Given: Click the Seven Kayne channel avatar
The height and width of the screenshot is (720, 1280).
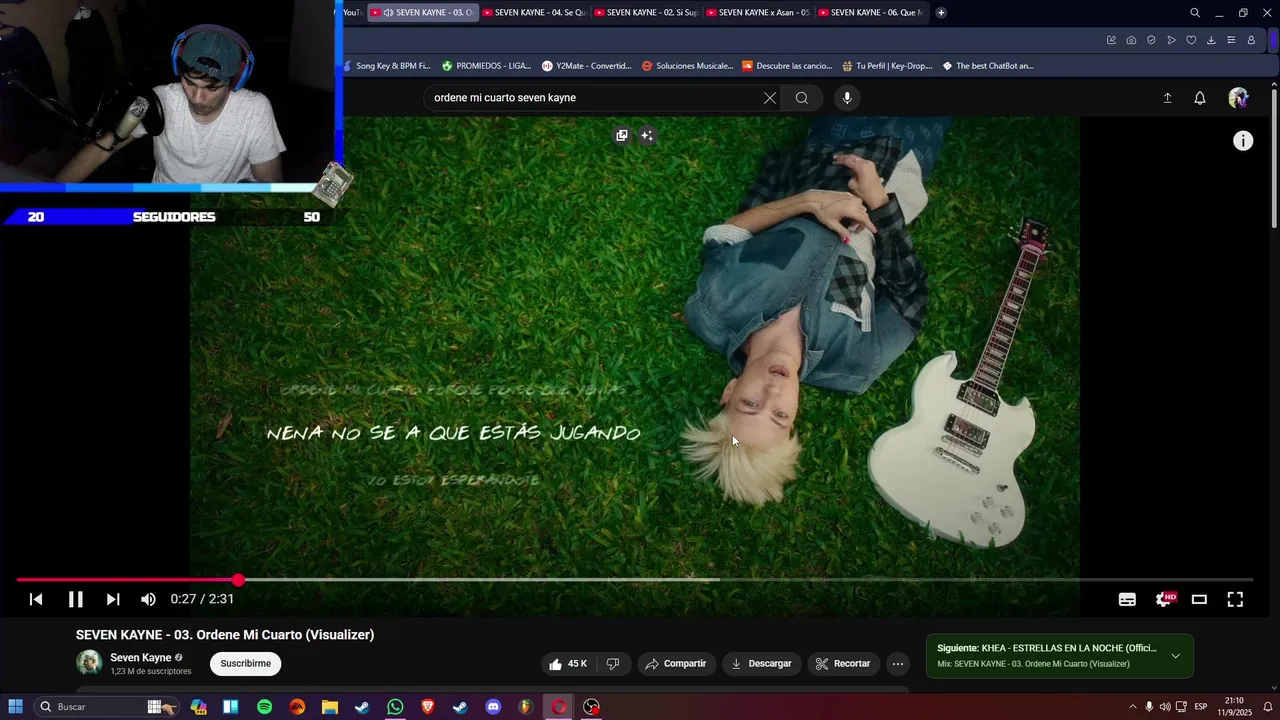Looking at the screenshot, I should pos(89,663).
